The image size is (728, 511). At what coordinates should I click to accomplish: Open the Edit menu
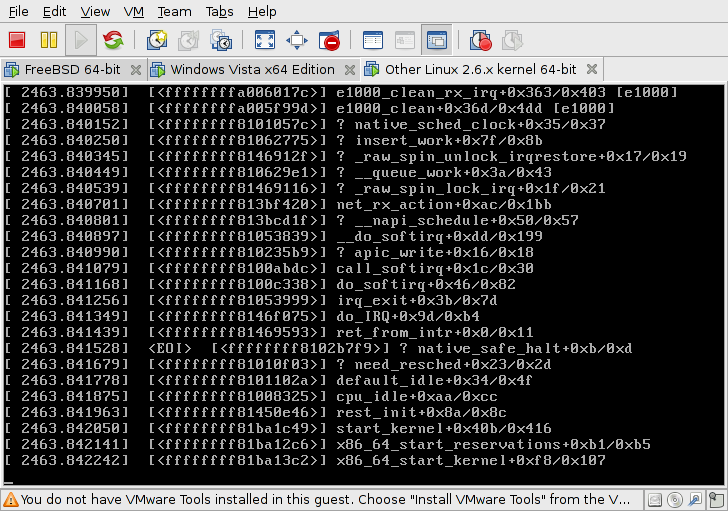click(x=54, y=11)
